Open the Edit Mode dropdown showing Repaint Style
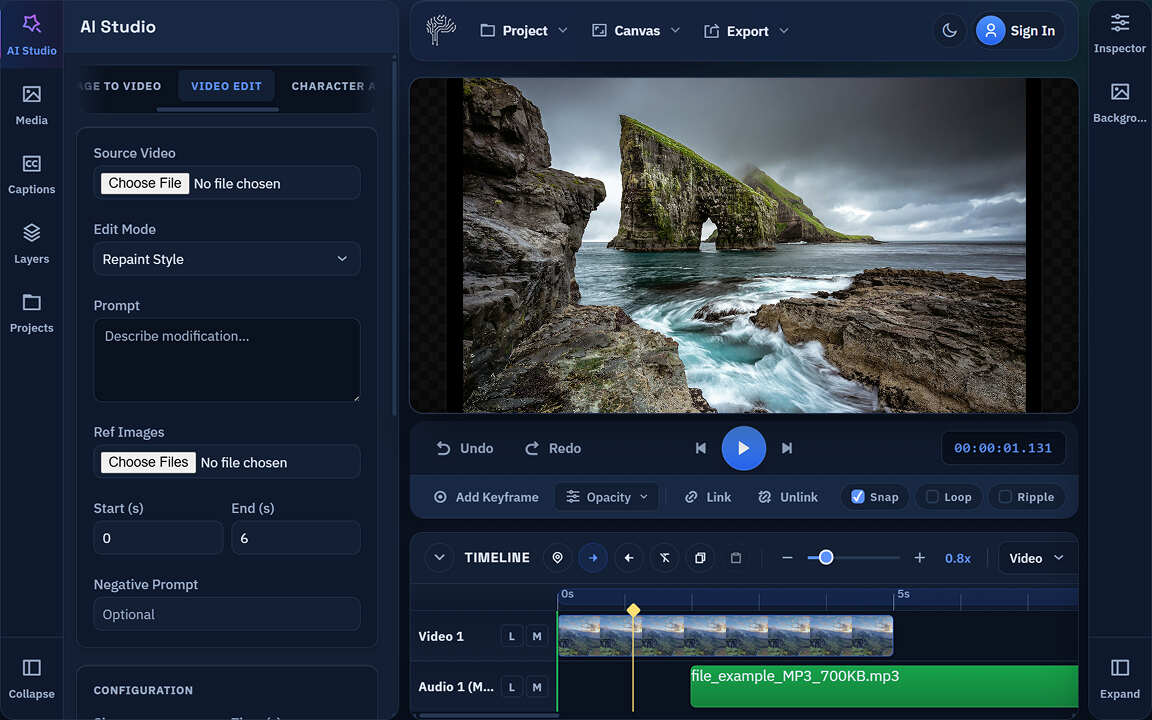 (226, 259)
